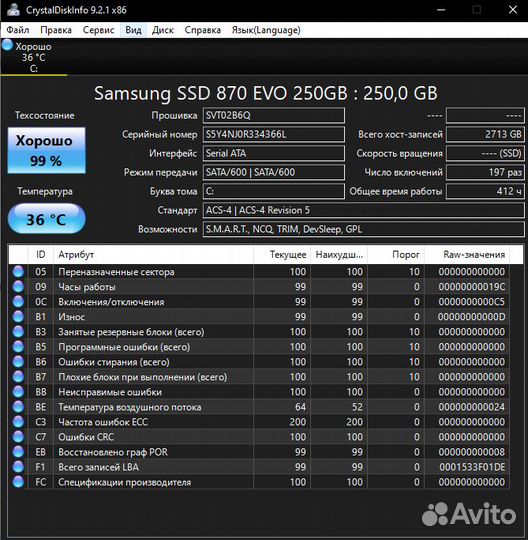The width and height of the screenshot is (528, 540).
Task: Open the Диск menu
Action: click(163, 30)
